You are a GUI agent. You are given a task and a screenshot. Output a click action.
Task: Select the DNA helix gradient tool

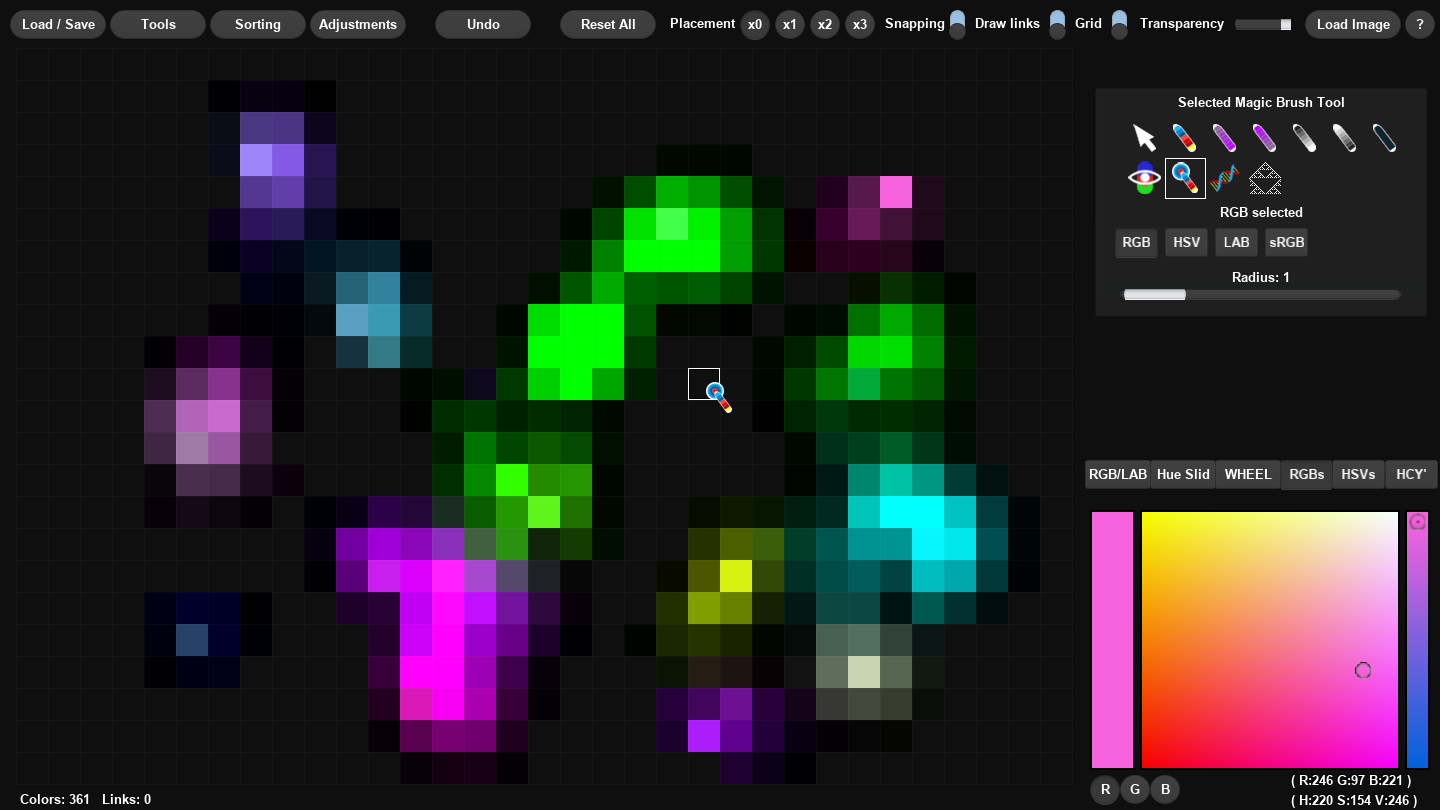(x=1224, y=178)
